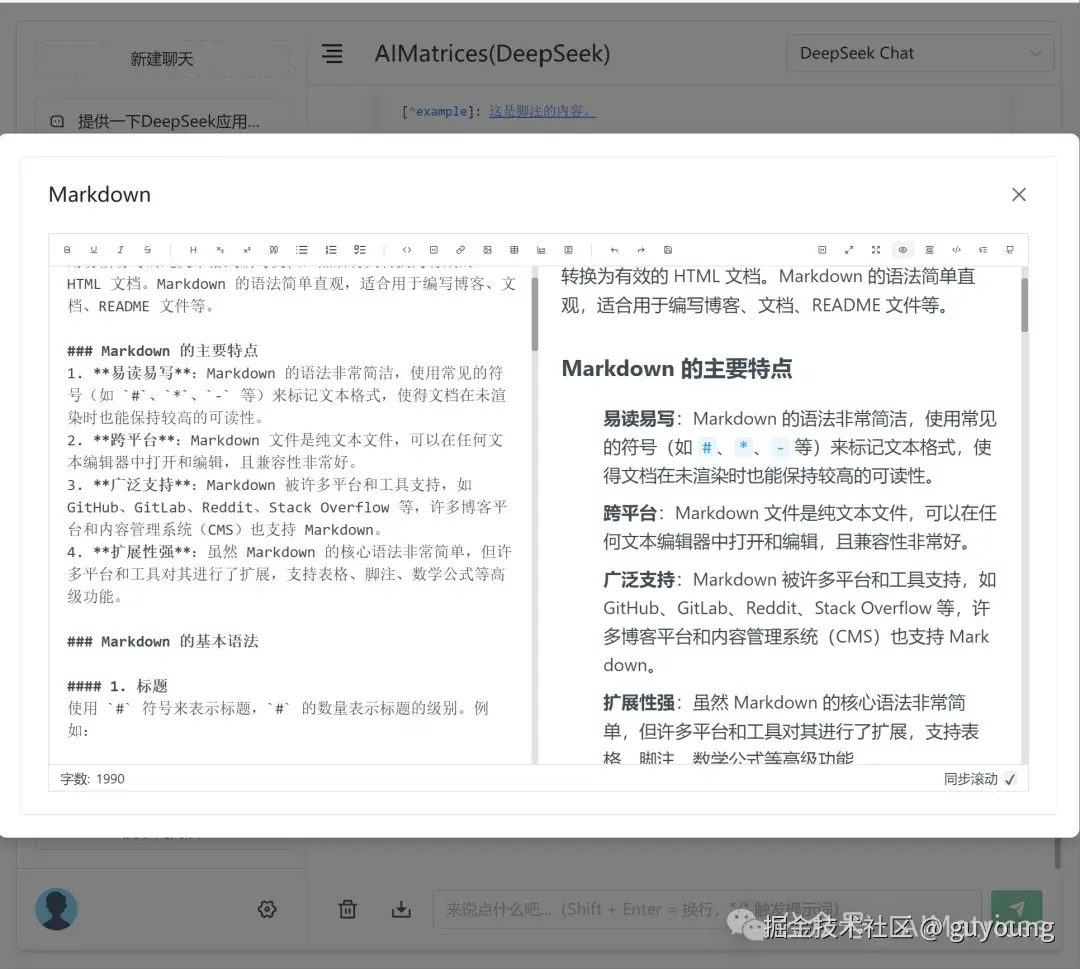Undo the last edit with the revoke arrow
This screenshot has height=969, width=1080.
(614, 250)
